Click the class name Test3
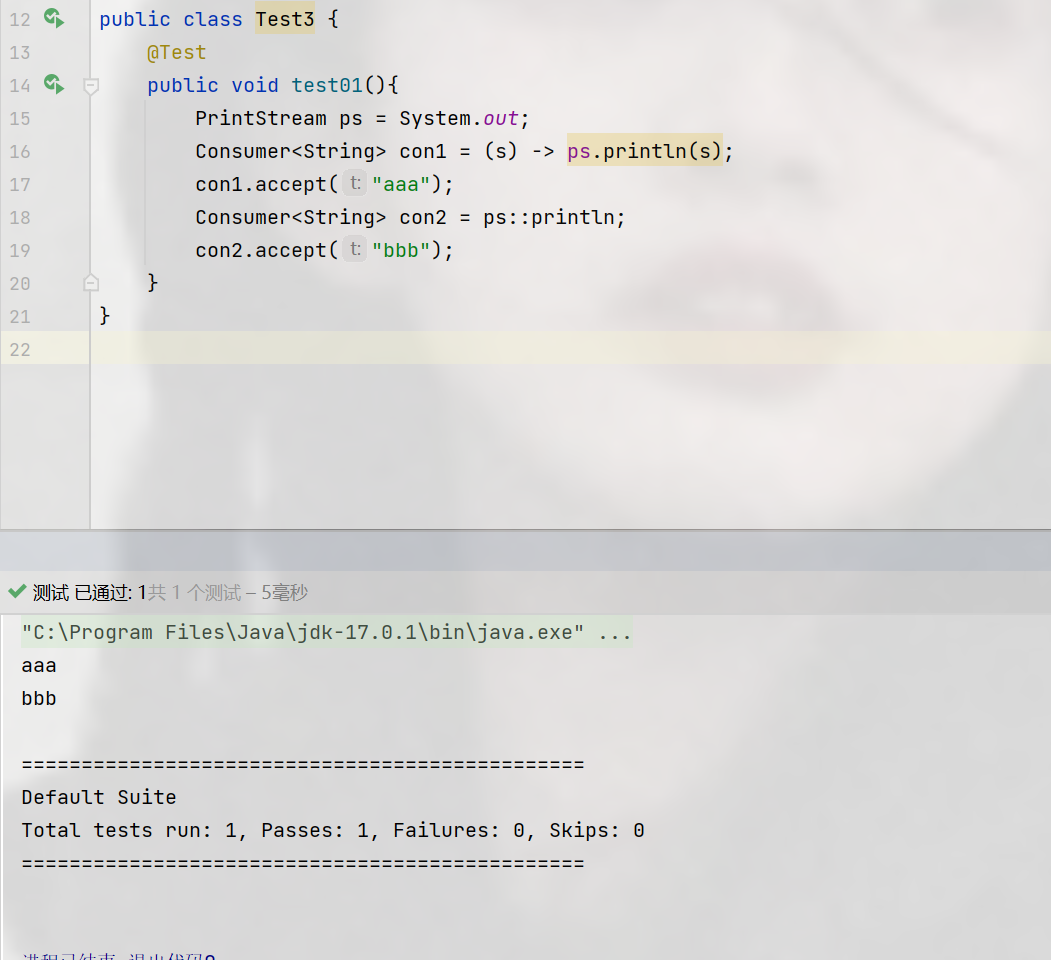The height and width of the screenshot is (960, 1051). 285,19
